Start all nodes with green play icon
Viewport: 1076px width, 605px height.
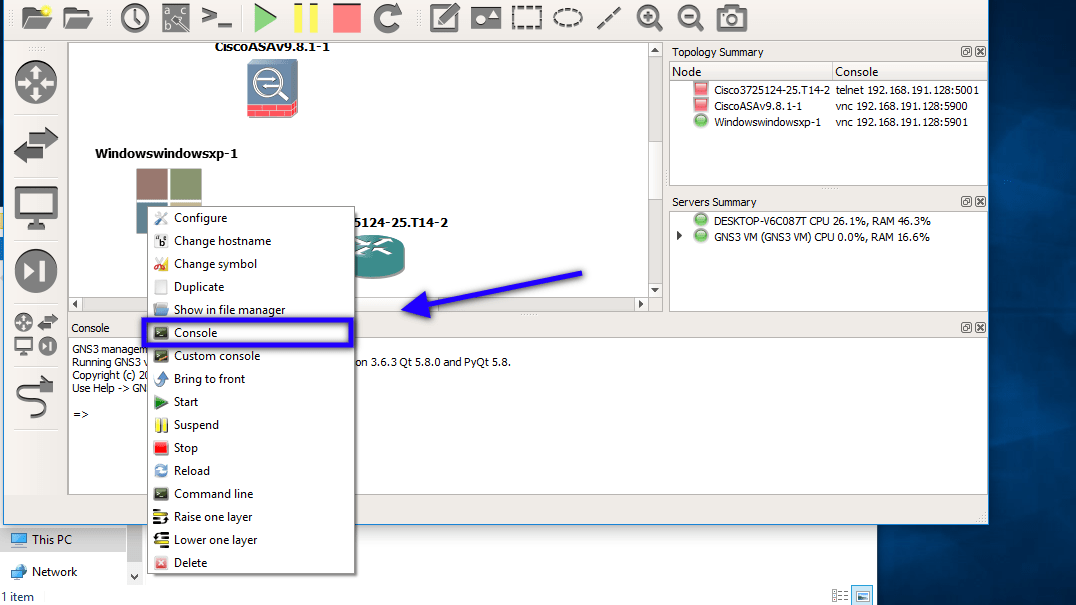(x=265, y=18)
